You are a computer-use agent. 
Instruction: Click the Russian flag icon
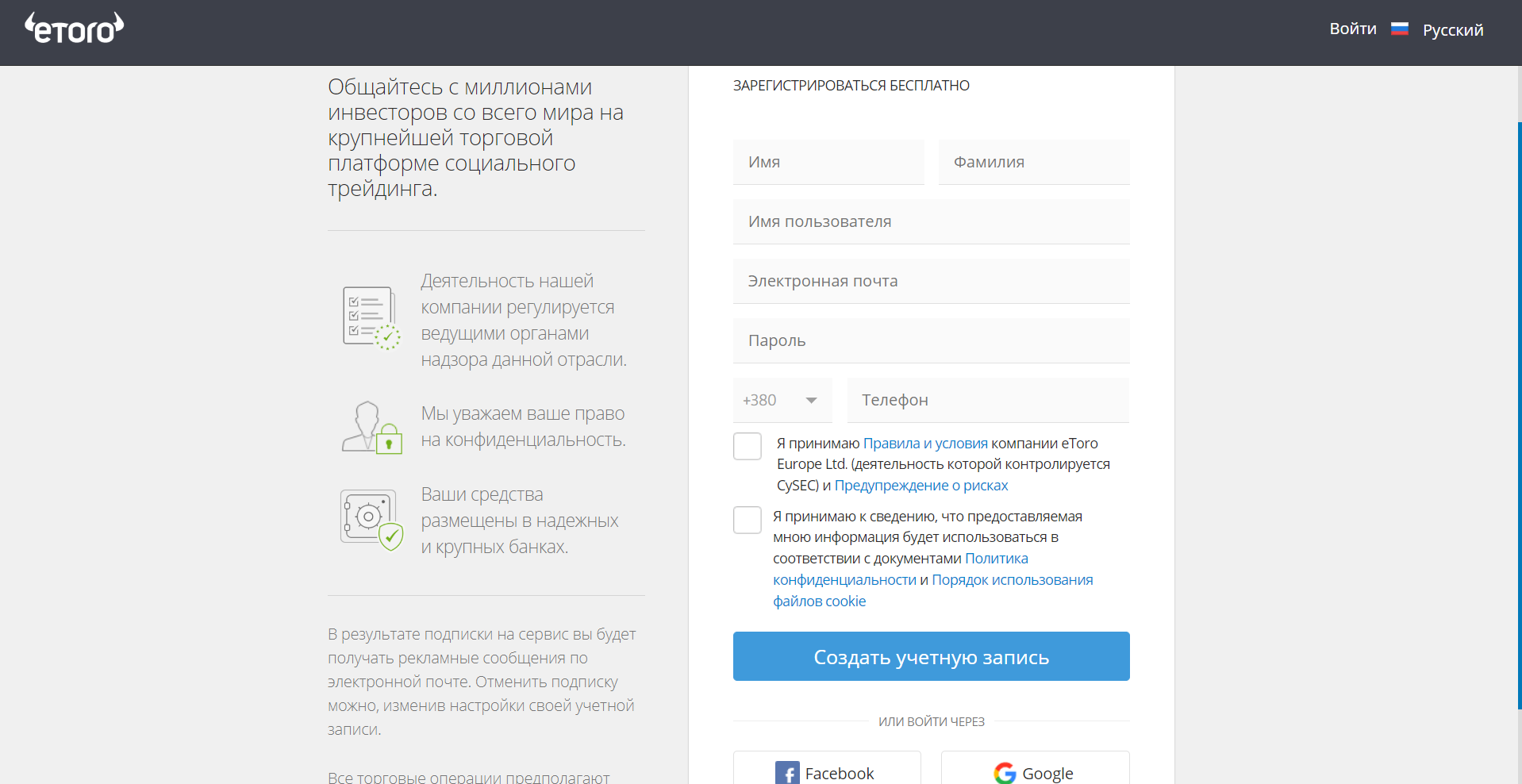coord(1400,29)
